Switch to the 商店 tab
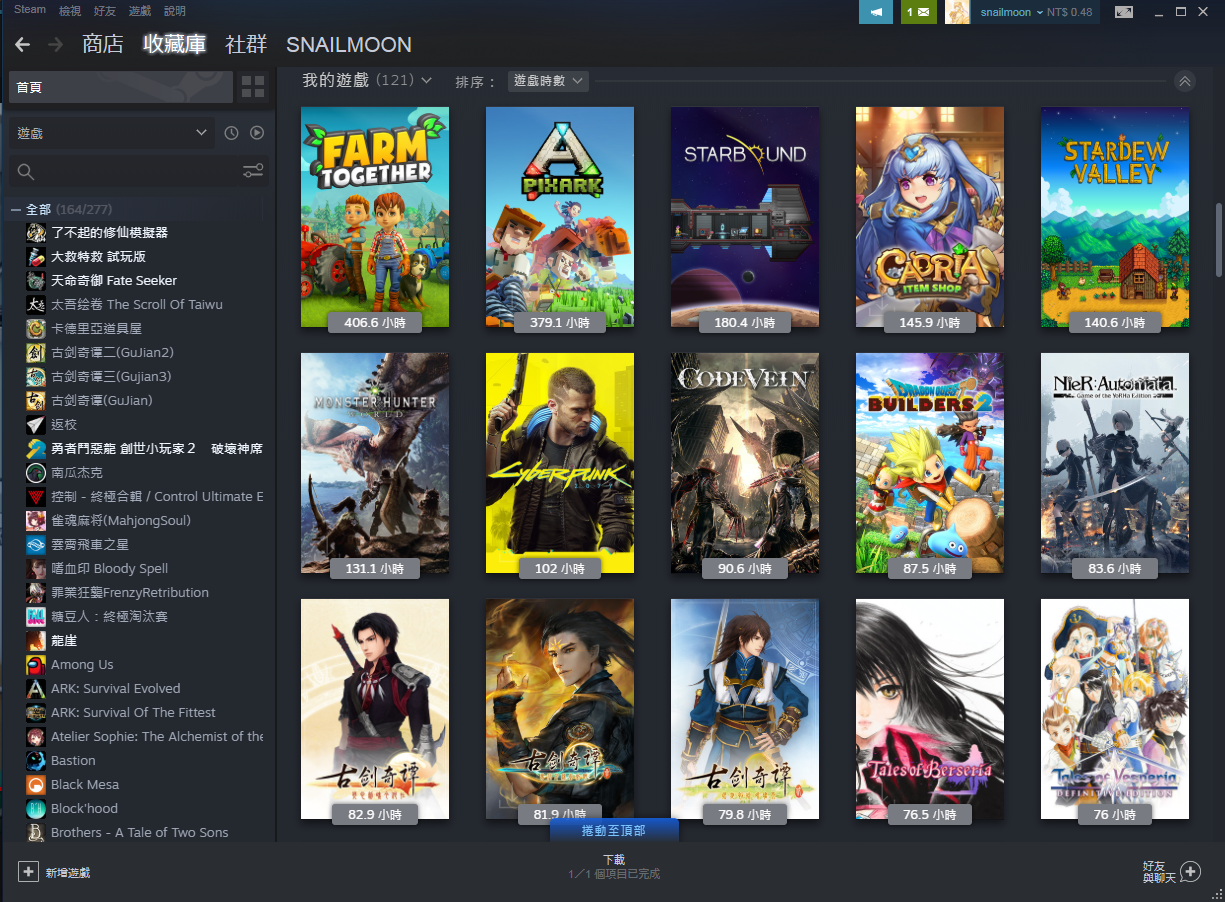The width and height of the screenshot is (1225, 902). coord(103,44)
